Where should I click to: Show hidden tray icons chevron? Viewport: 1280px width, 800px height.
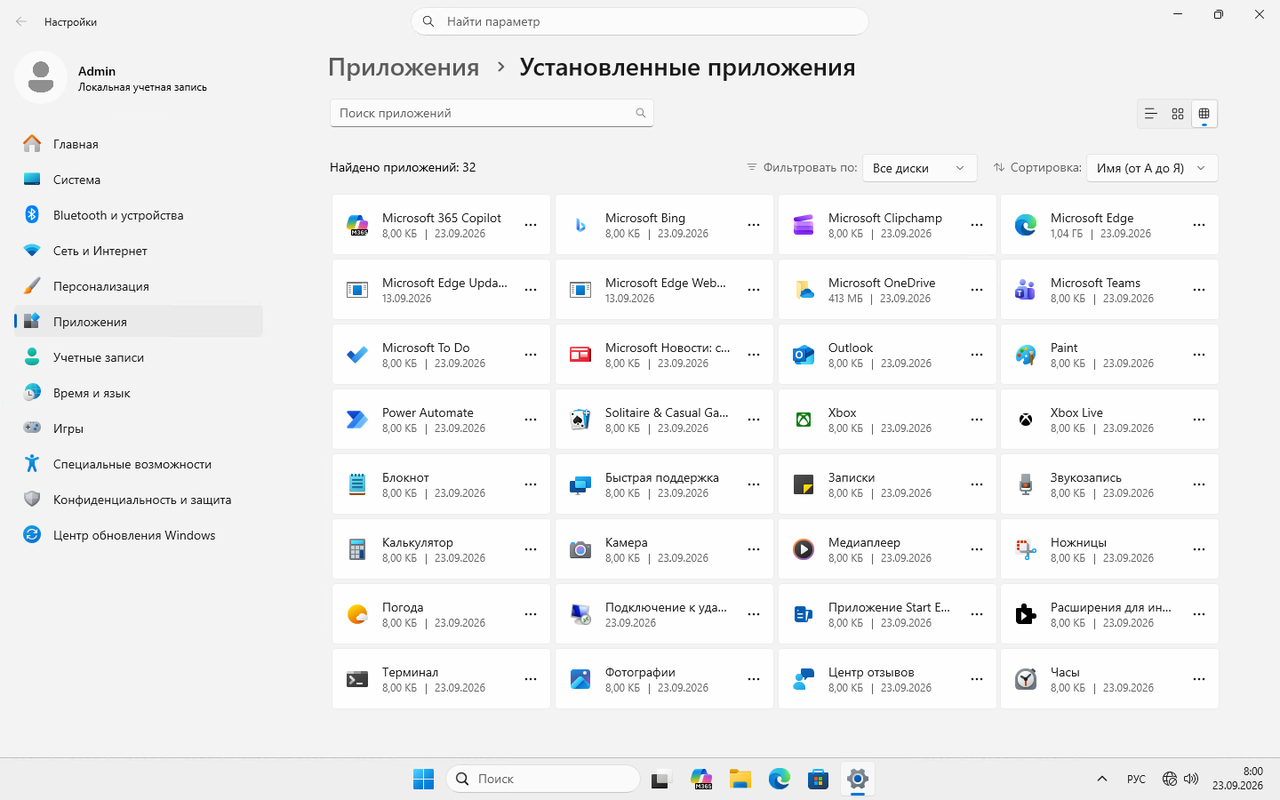point(1102,779)
